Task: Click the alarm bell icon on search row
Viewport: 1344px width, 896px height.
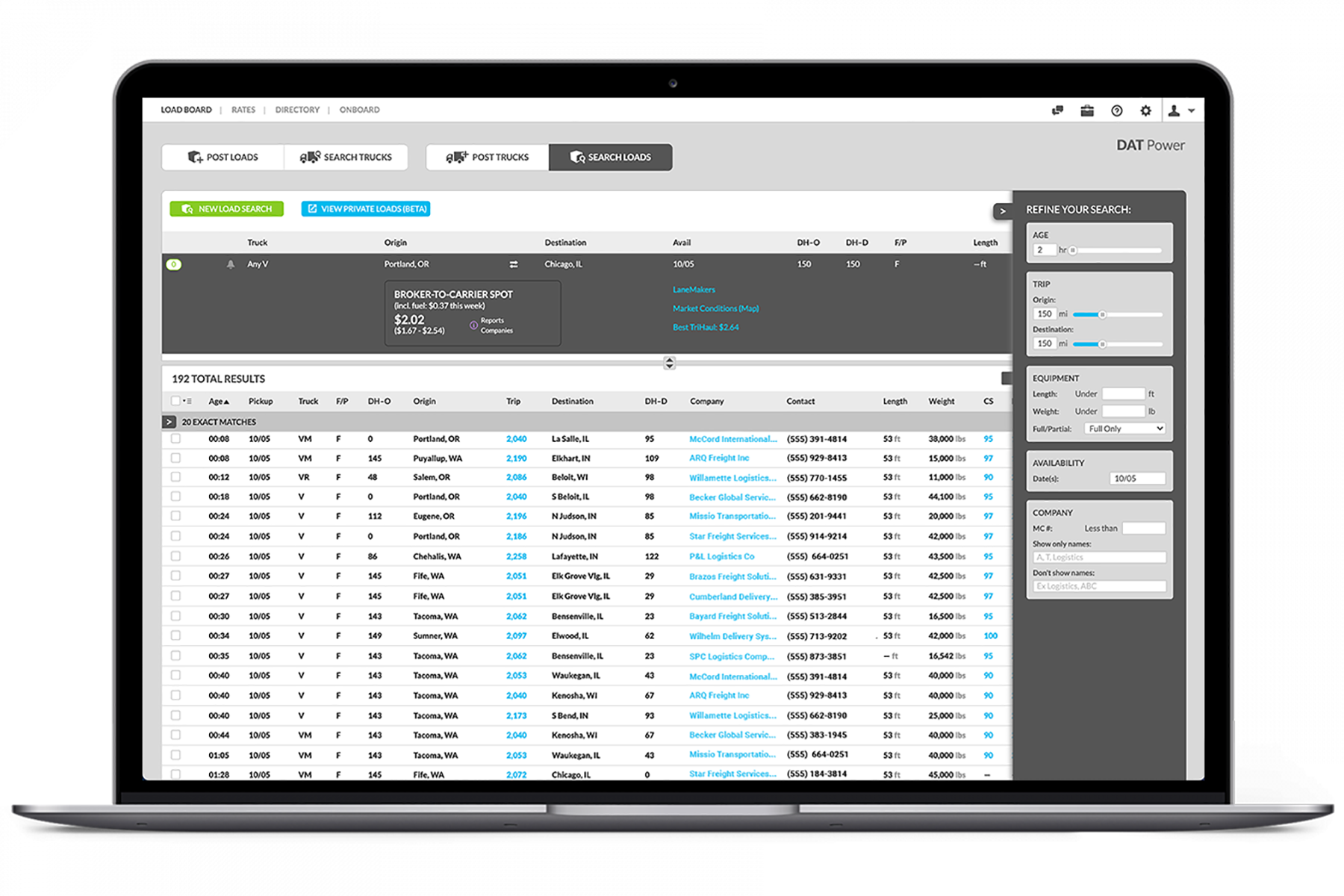Action: coord(231,264)
